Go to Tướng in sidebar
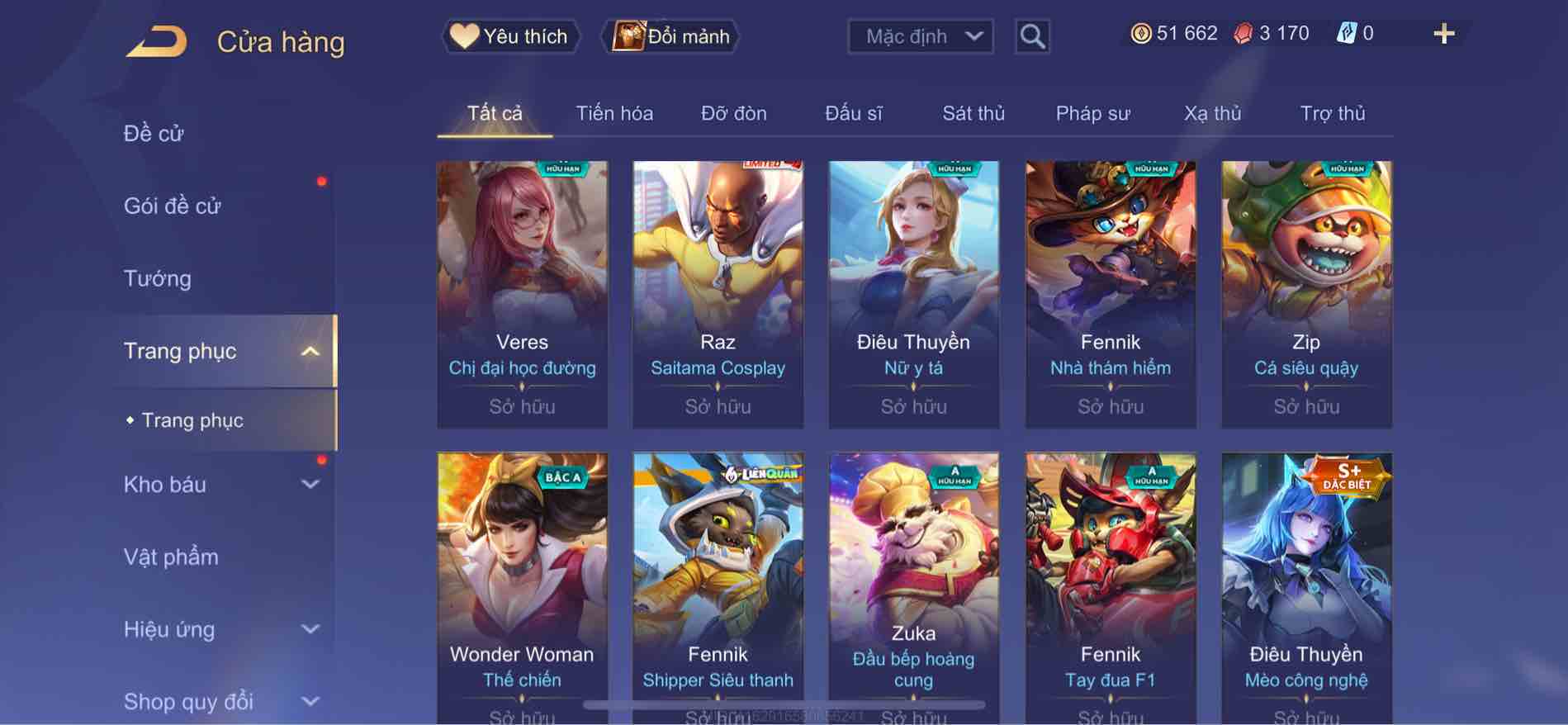 157,278
